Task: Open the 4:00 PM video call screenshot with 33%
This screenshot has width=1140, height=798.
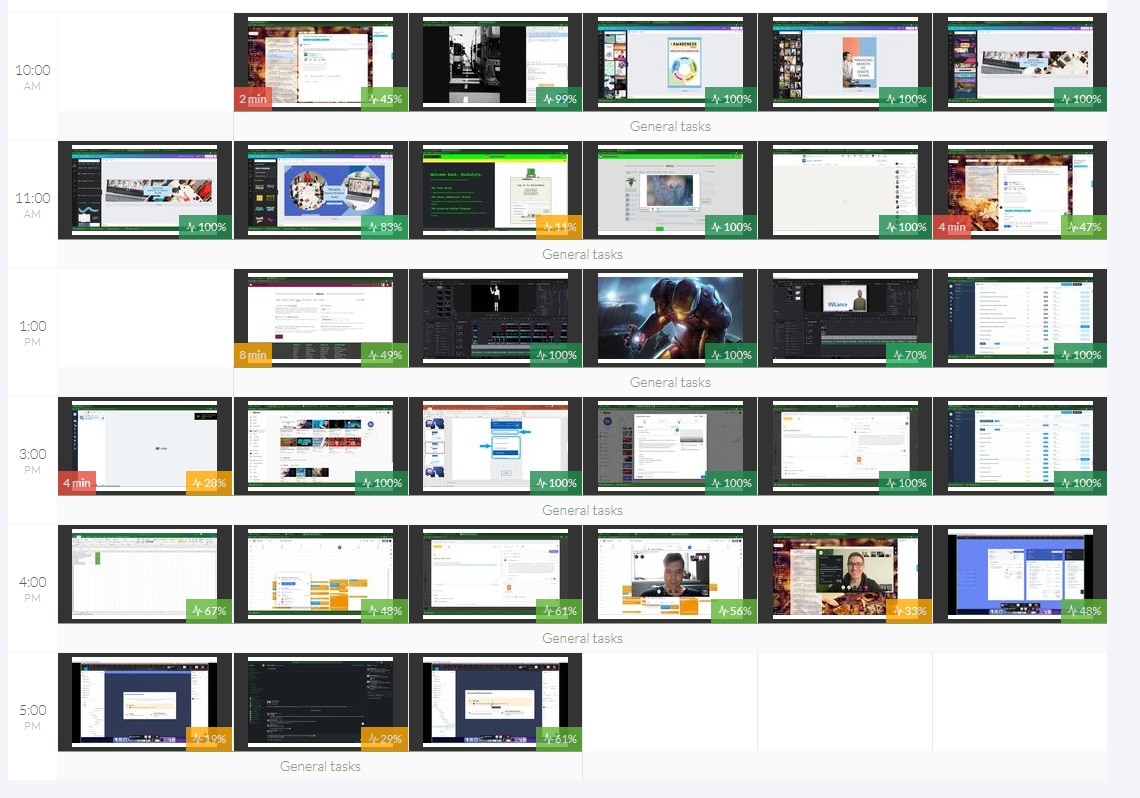Action: click(845, 573)
